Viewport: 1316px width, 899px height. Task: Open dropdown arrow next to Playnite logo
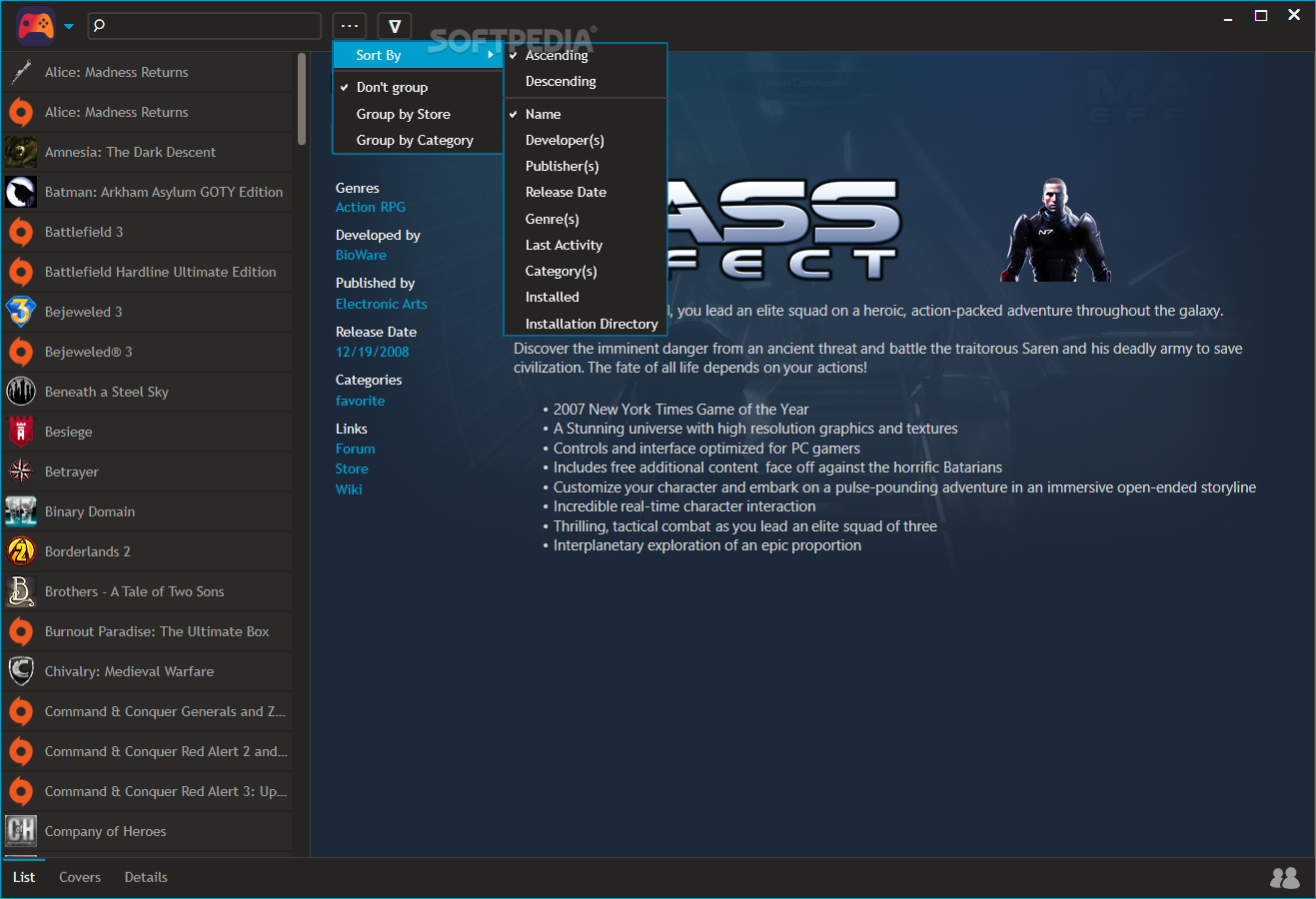pos(69,27)
